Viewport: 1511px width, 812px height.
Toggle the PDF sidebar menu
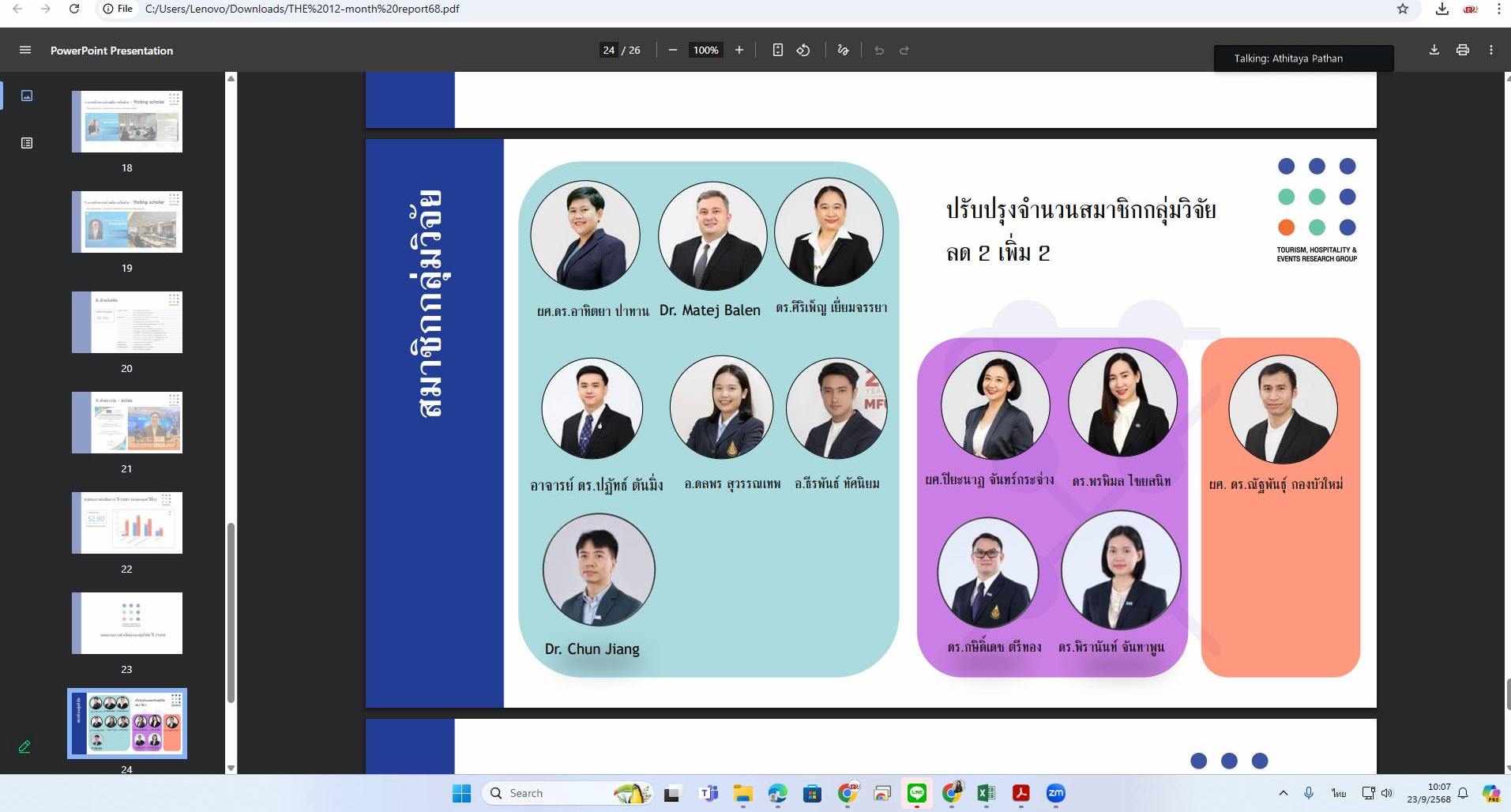pos(25,50)
